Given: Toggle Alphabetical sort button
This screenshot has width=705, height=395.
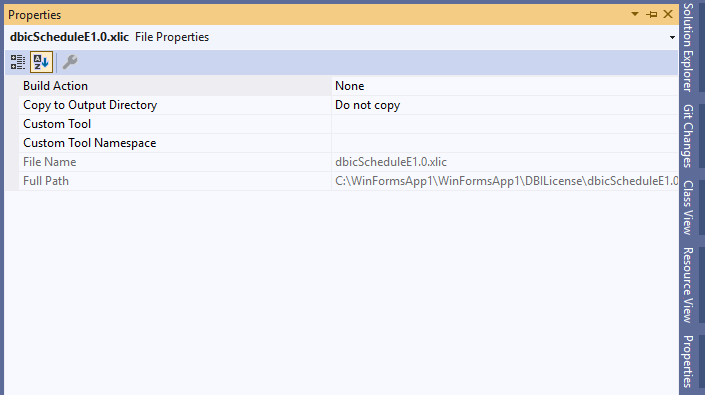Looking at the screenshot, I should tap(41, 62).
